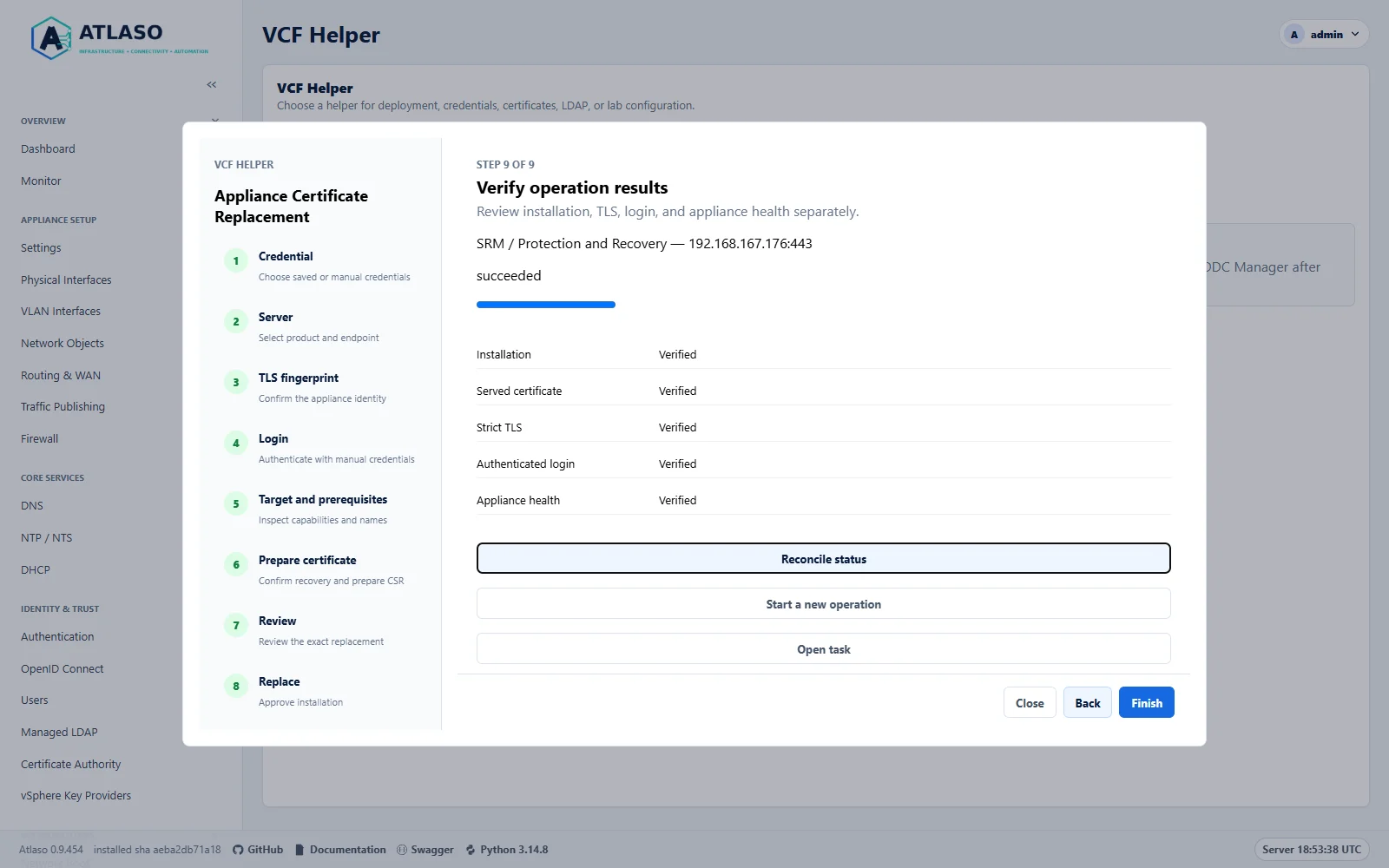Select step 3 TLS fingerprint circle
This screenshot has width=1389, height=868.
pyautogui.click(x=235, y=382)
